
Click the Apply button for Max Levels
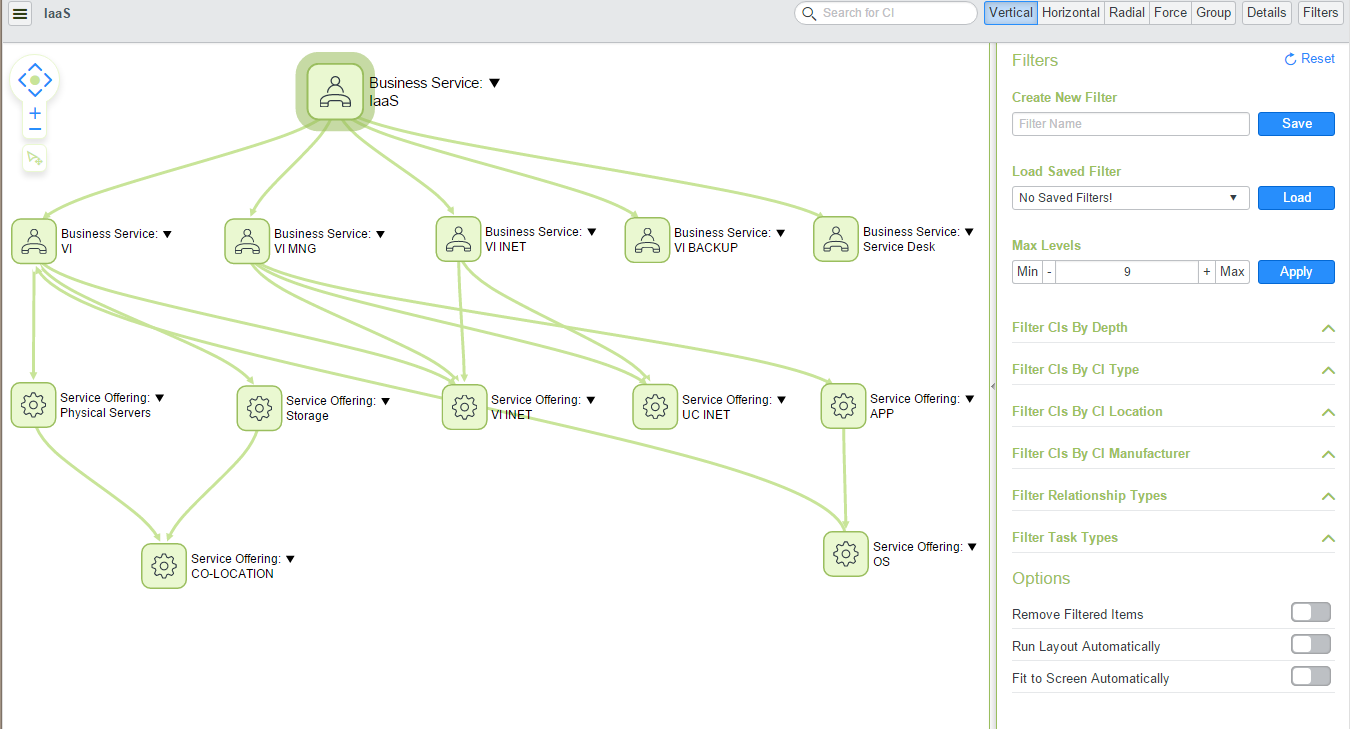point(1295,272)
